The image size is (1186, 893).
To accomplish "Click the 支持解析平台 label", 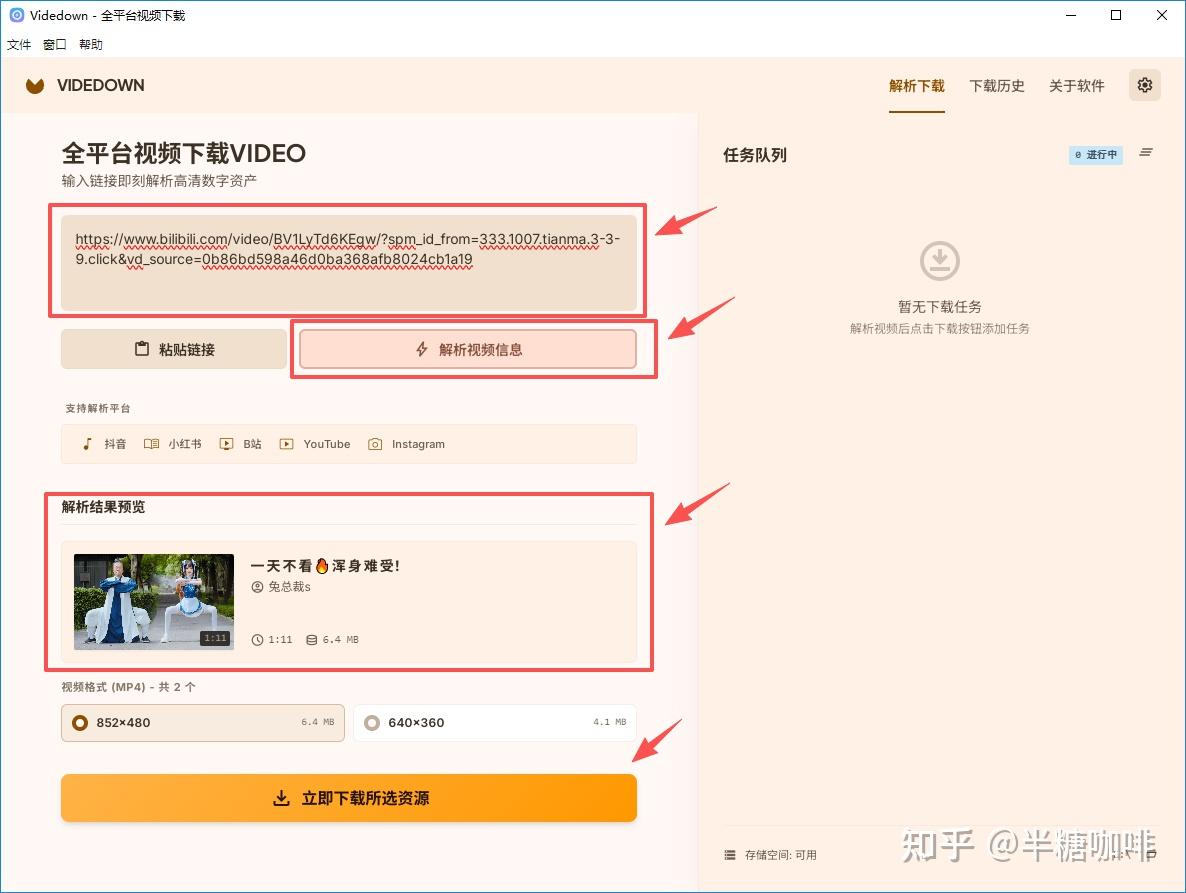I will tap(98, 408).
